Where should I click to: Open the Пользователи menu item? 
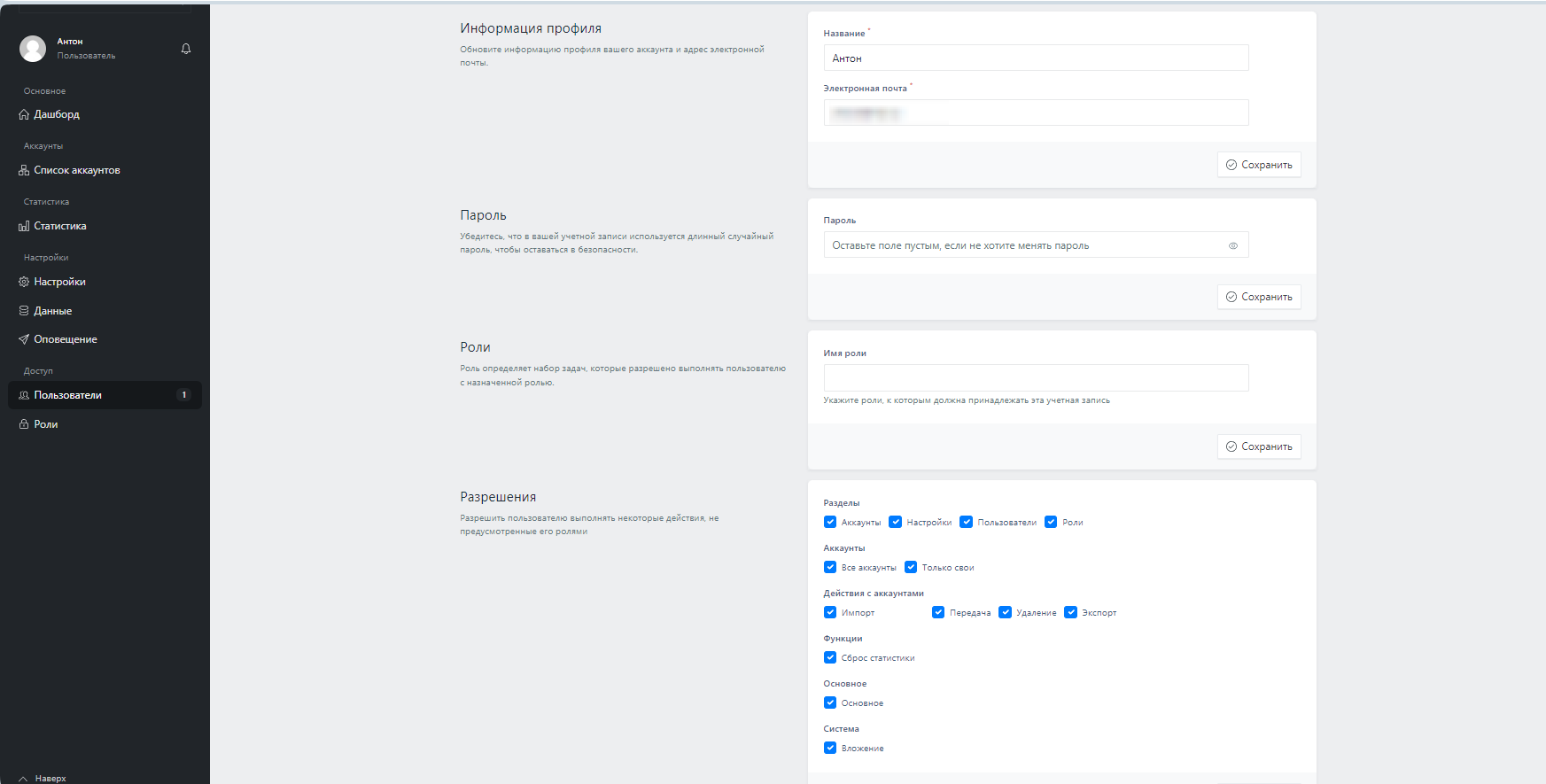pyautogui.click(x=68, y=395)
